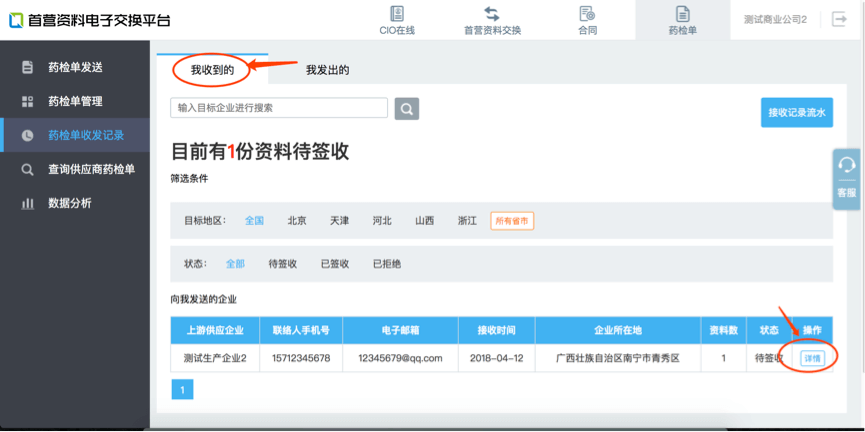Filter status by 已签收

click(x=335, y=264)
